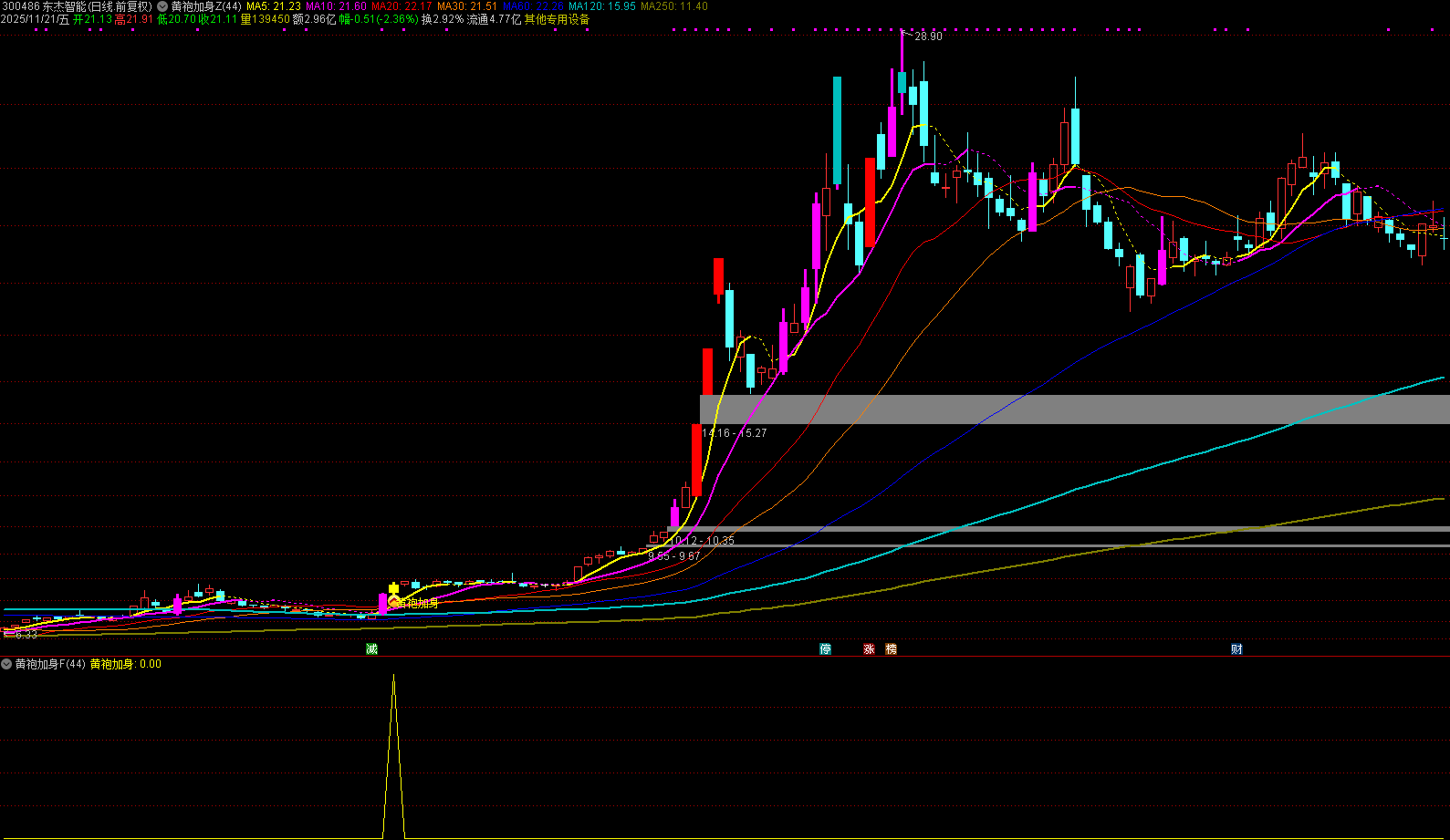
Task: Click the 28.90 peak price label
Action: click(928, 36)
